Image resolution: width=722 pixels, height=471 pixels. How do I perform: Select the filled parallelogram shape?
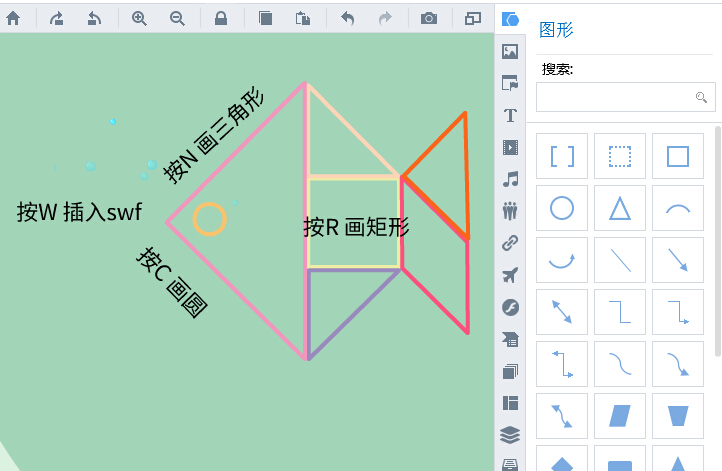[620, 416]
